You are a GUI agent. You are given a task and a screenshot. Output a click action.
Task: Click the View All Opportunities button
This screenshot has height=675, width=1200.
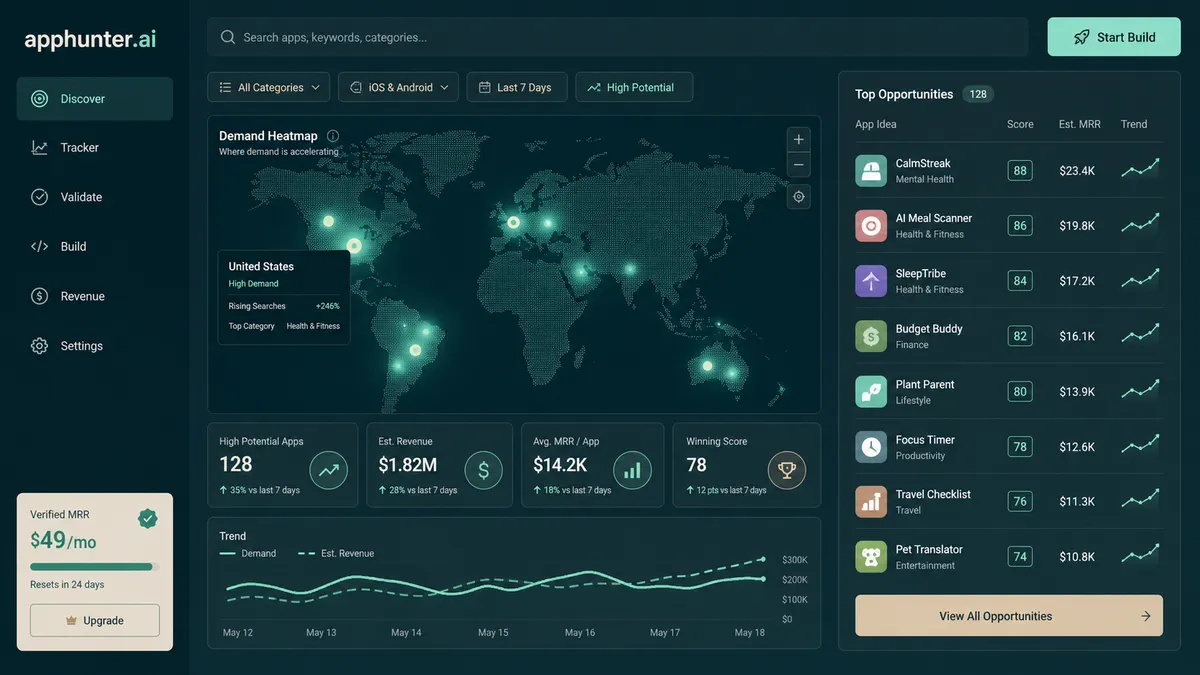pyautogui.click(x=1009, y=616)
